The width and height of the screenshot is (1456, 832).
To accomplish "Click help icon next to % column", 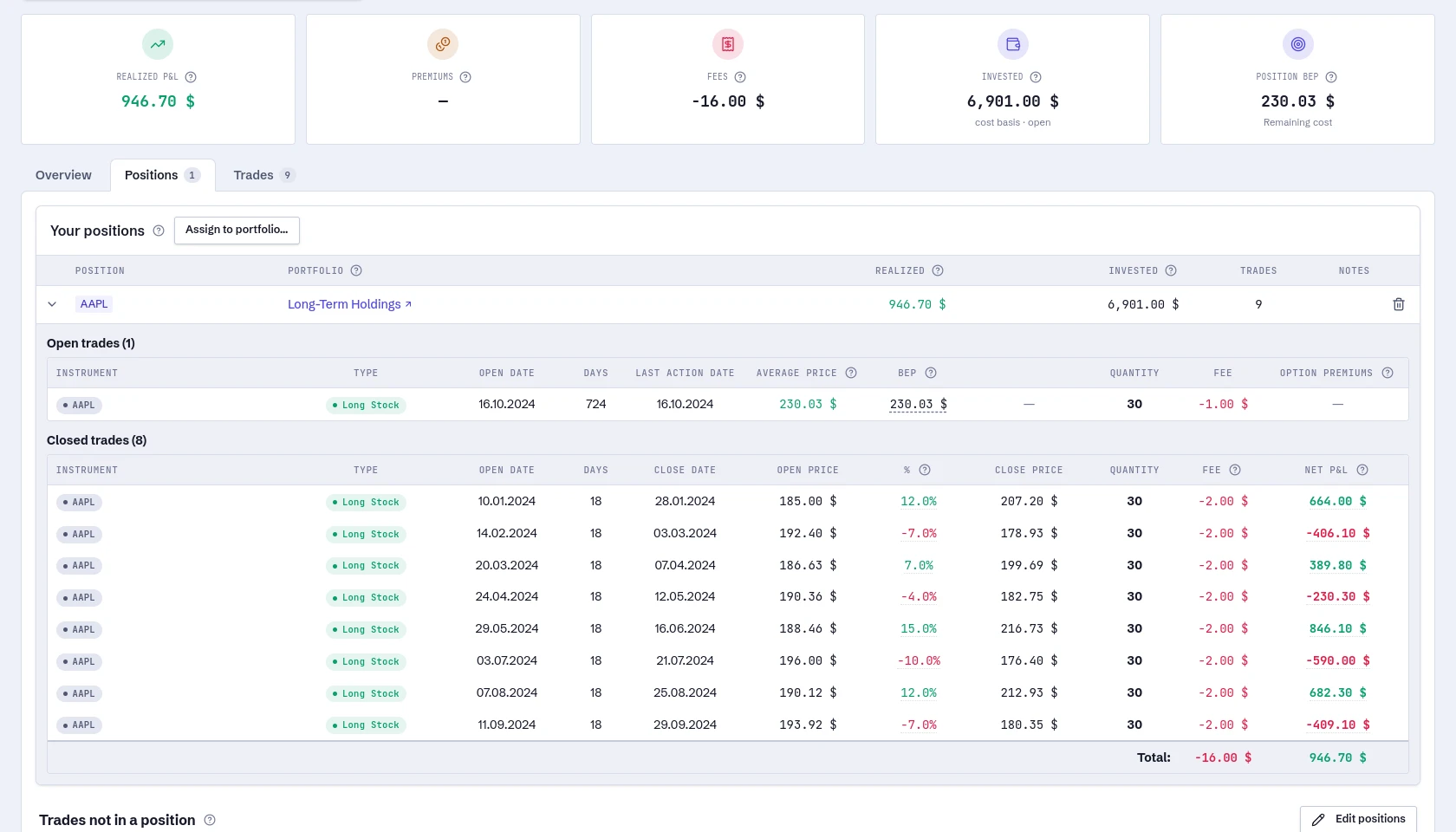I will coord(925,470).
